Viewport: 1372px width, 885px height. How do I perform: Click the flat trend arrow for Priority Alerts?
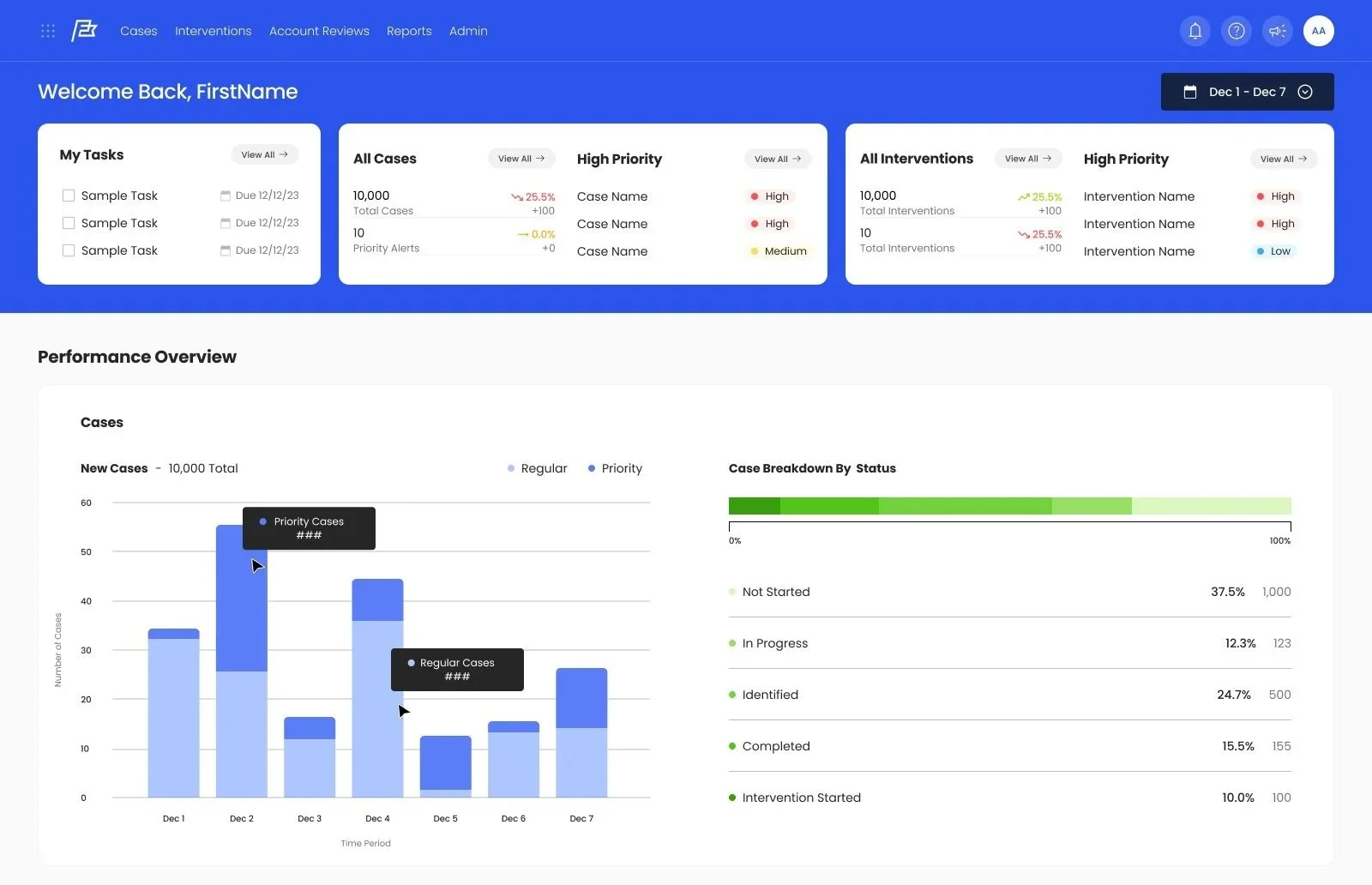point(523,234)
